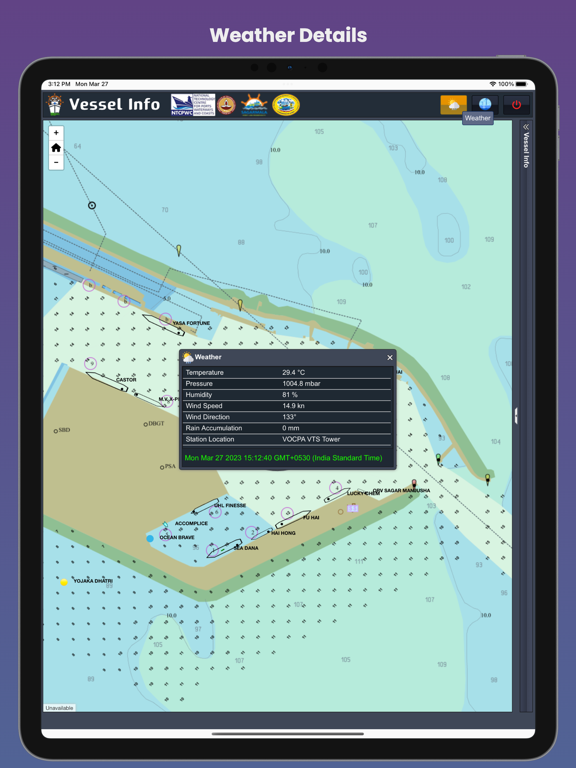Click the Wind Direction value 133°
576x768 pixels.
click(289, 417)
